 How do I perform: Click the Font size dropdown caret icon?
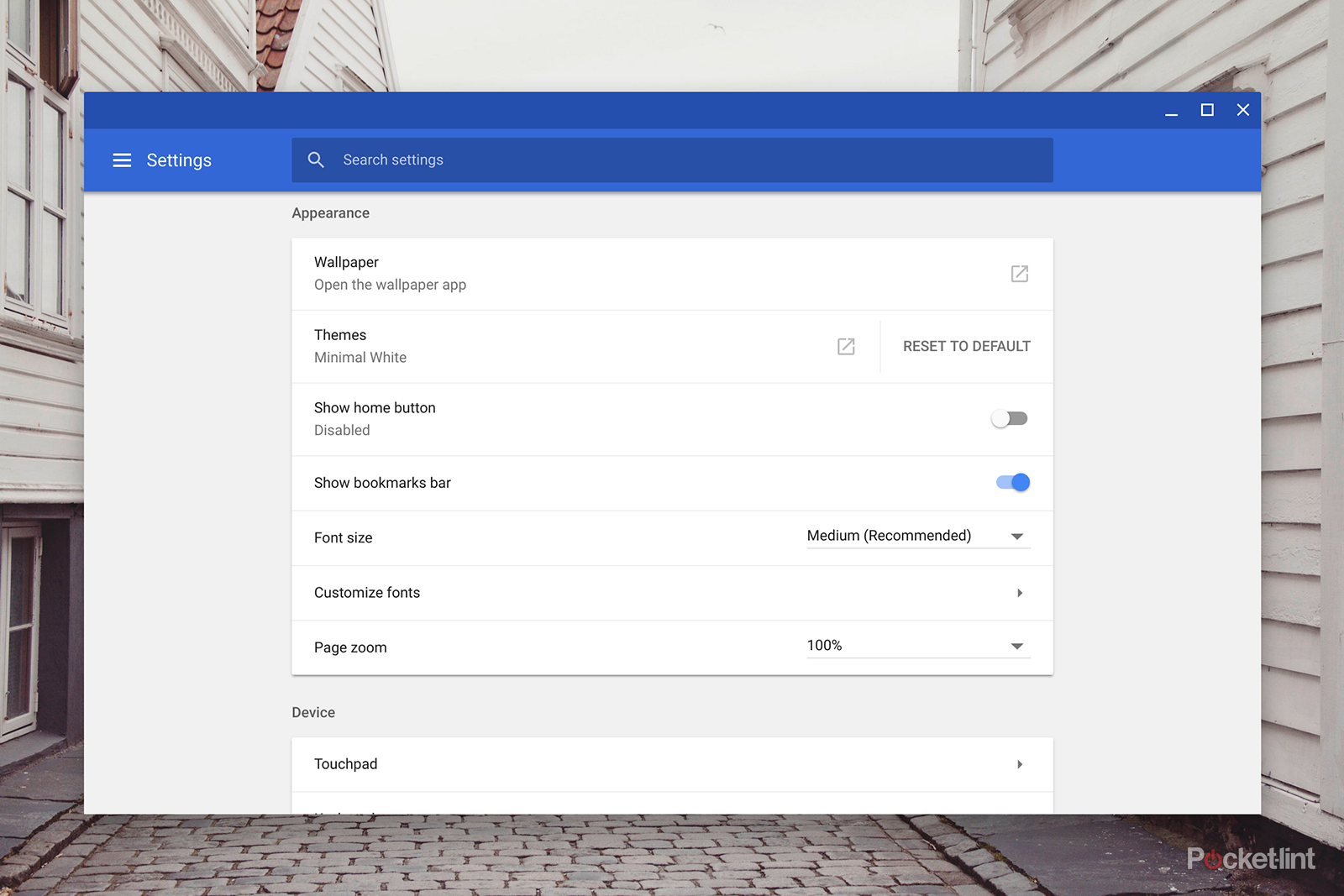point(1017,536)
